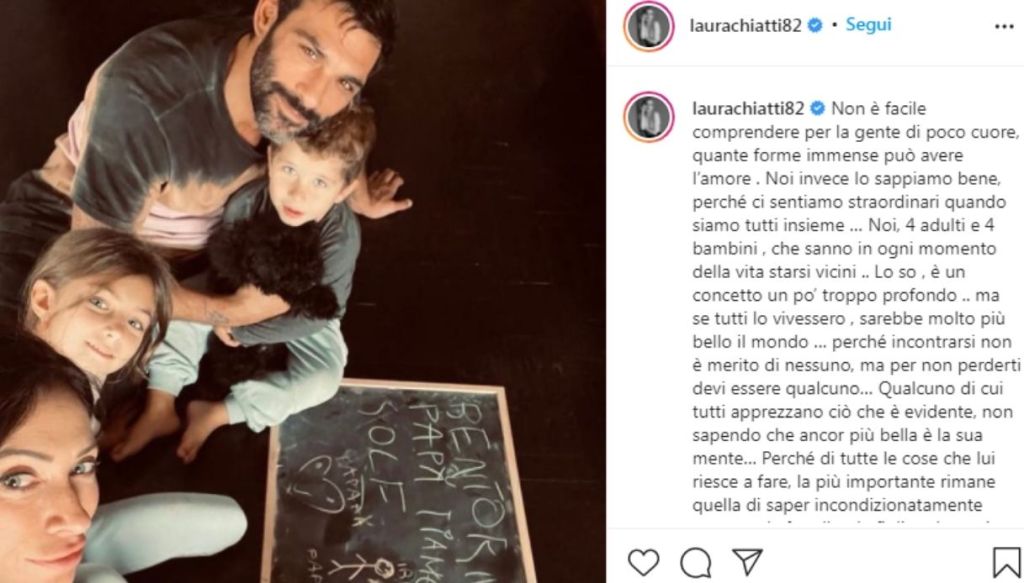Screen dimensions: 1024x583
Task: Click the bearded man's face in the photo
Action: 307,72
